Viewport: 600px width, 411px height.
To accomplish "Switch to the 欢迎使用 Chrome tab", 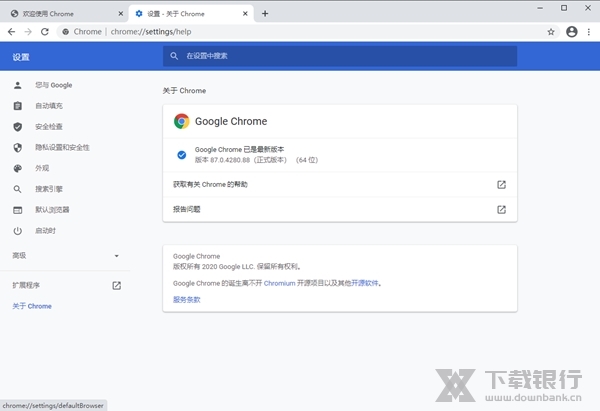I will click(63, 14).
